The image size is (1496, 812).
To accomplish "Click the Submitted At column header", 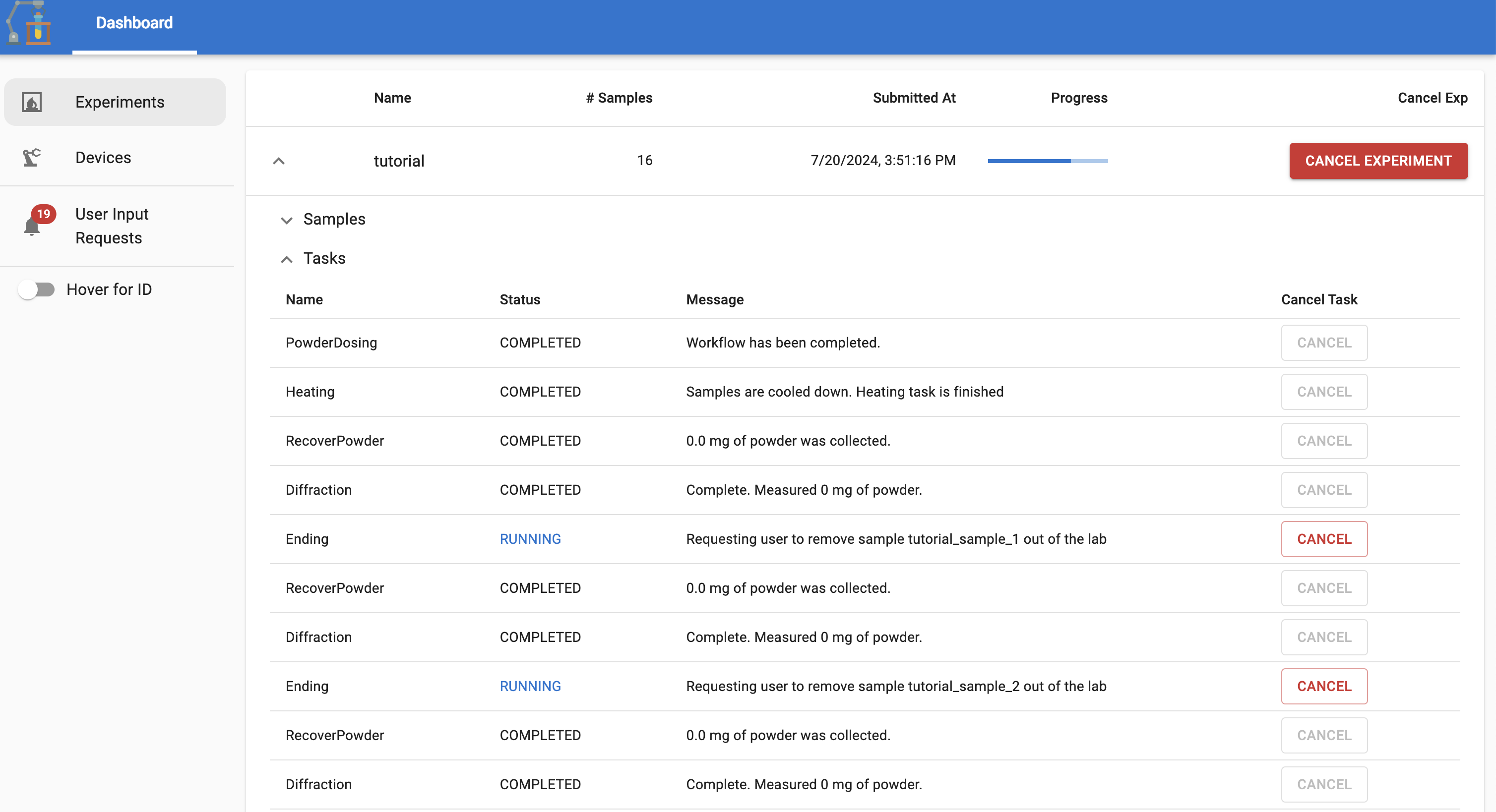I will click(x=914, y=98).
